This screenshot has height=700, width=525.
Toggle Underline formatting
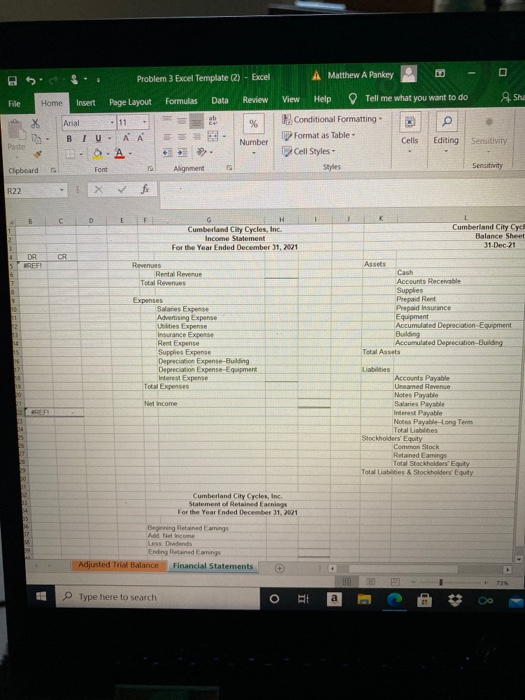click(x=98, y=138)
